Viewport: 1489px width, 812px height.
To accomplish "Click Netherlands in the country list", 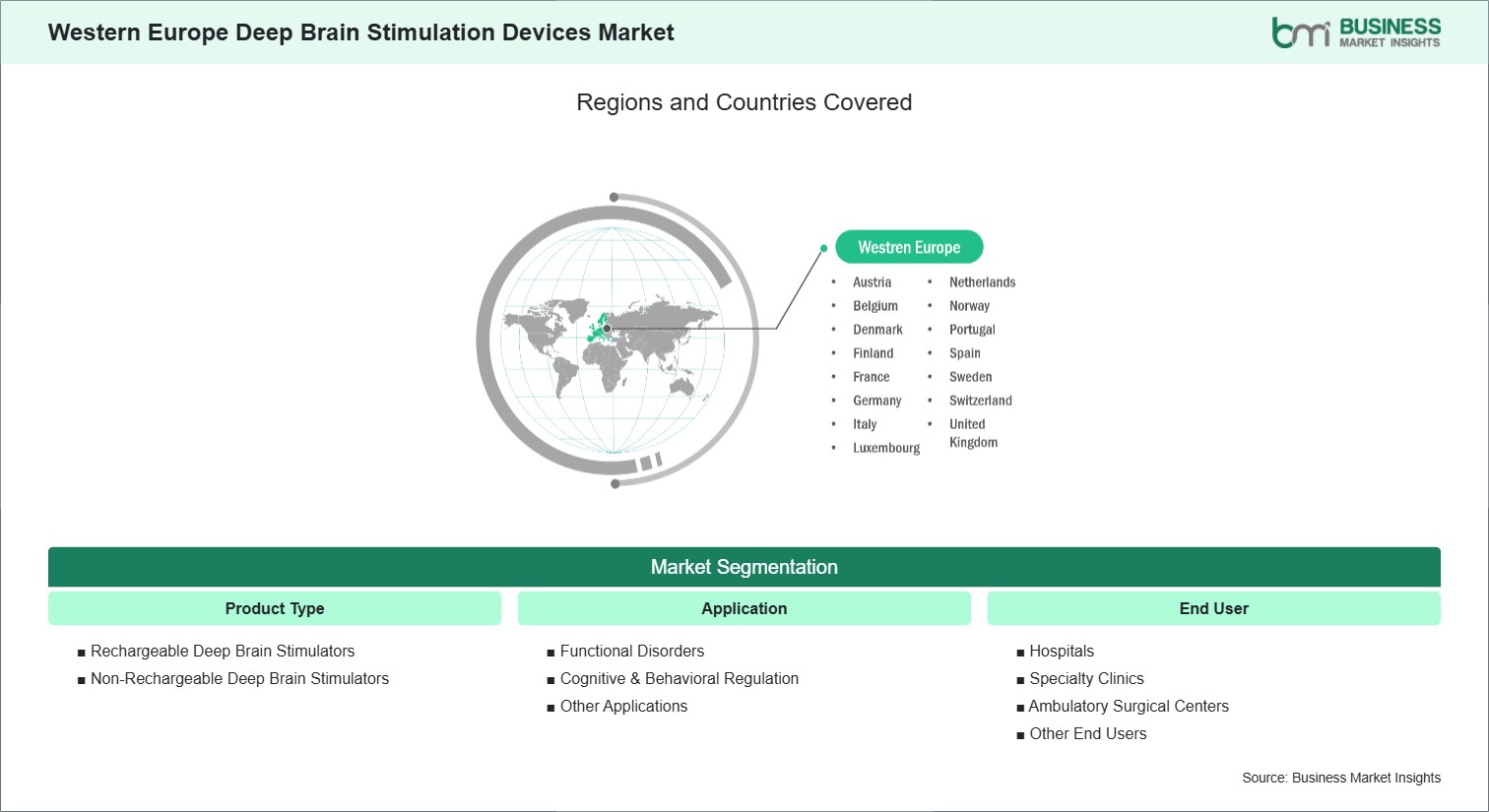I will pyautogui.click(x=982, y=282).
